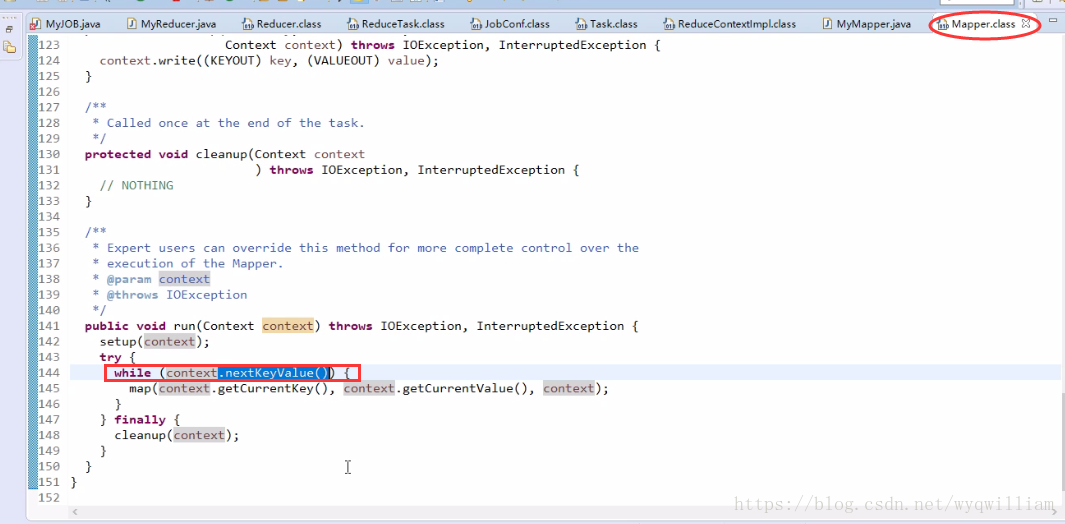Click cleanup(context); on line 148
The image size is (1065, 524).
(x=177, y=435)
